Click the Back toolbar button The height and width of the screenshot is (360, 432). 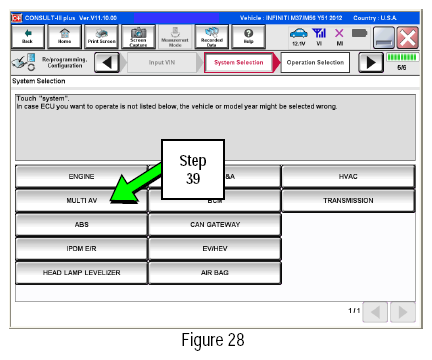click(x=28, y=36)
